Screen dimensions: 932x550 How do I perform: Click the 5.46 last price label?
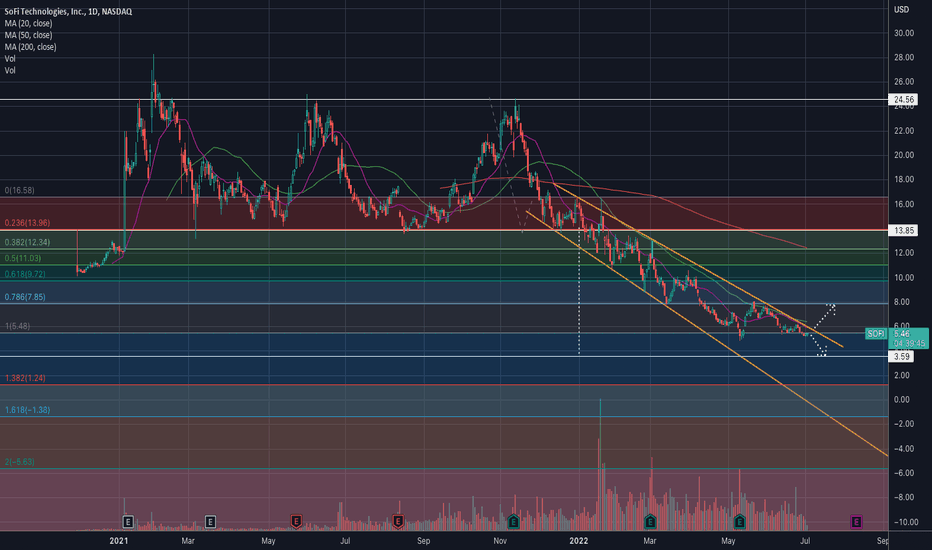coord(902,334)
